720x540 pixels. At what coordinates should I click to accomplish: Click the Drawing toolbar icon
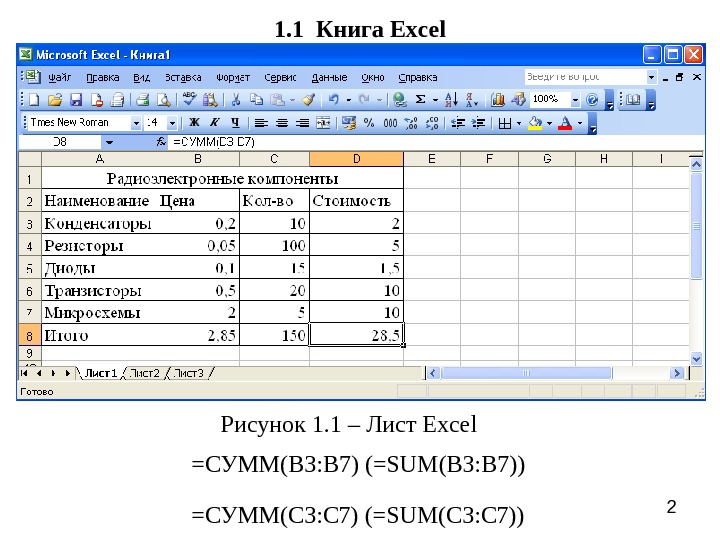click(x=518, y=100)
